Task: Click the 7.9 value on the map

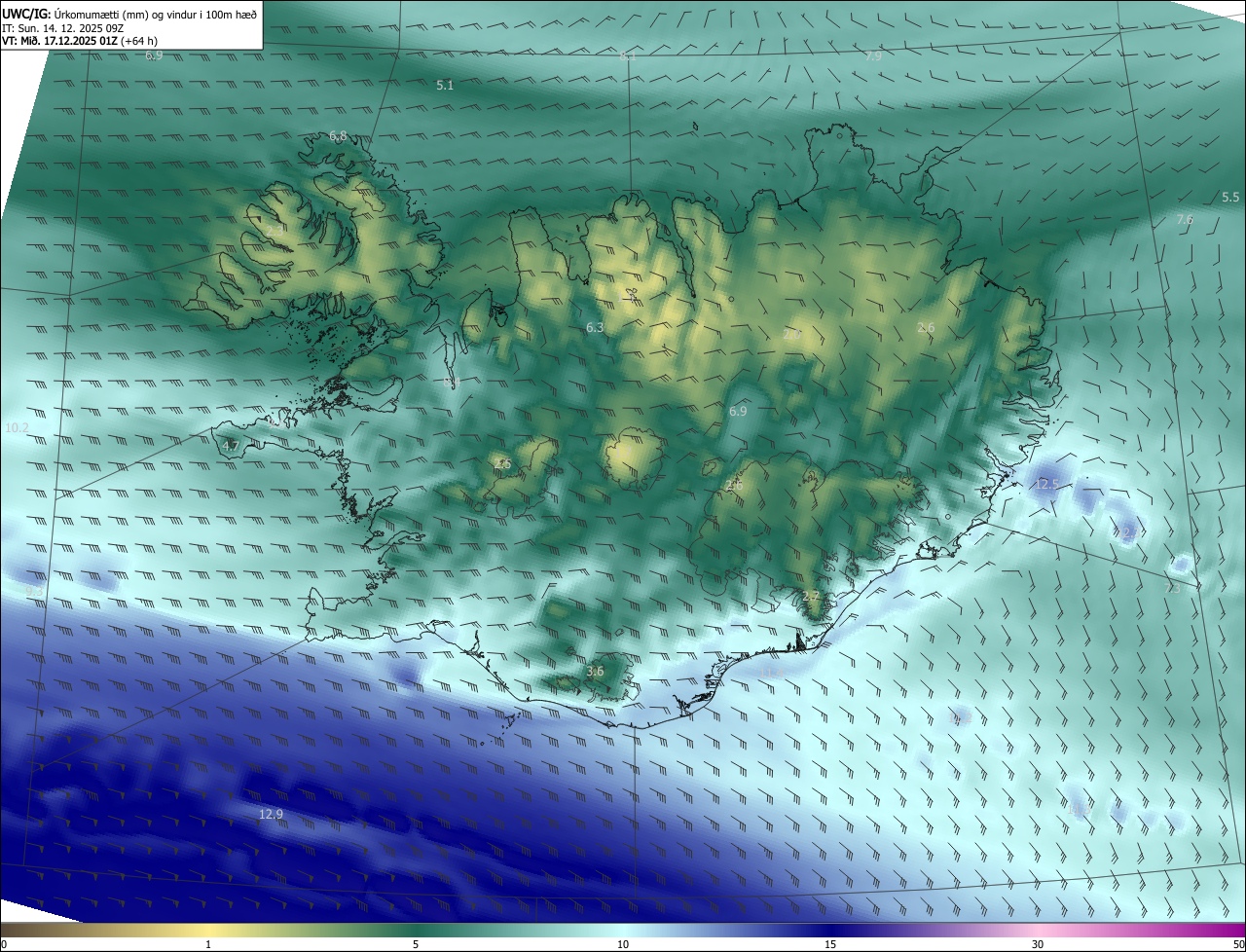Action: click(x=873, y=56)
